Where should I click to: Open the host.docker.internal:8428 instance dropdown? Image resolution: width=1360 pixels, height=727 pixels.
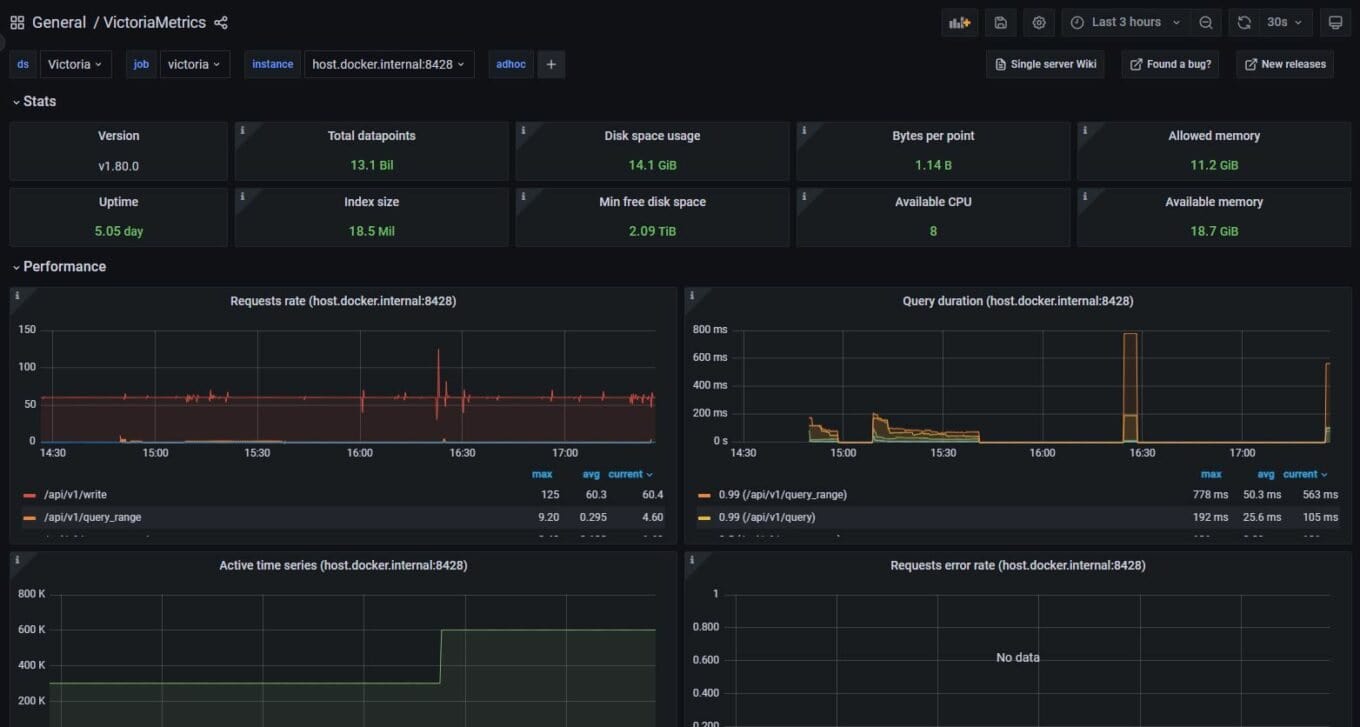pos(389,64)
